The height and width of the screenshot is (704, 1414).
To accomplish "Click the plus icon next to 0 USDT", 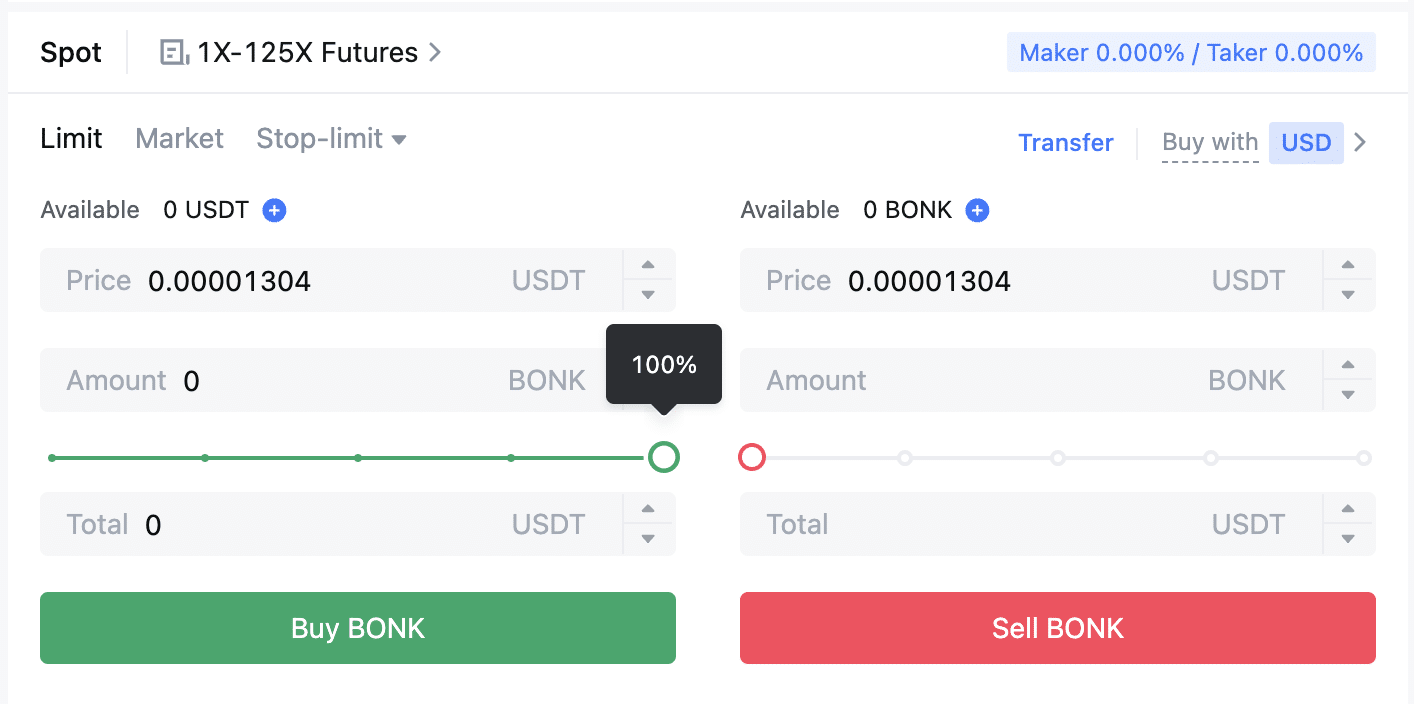I will point(274,210).
